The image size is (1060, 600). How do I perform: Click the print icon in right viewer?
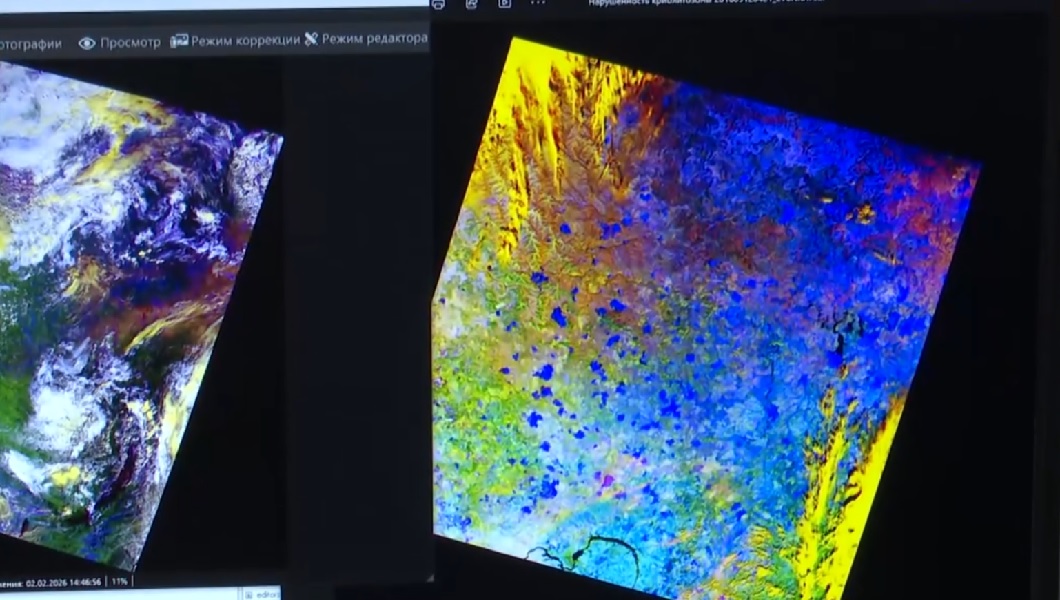(x=438, y=4)
